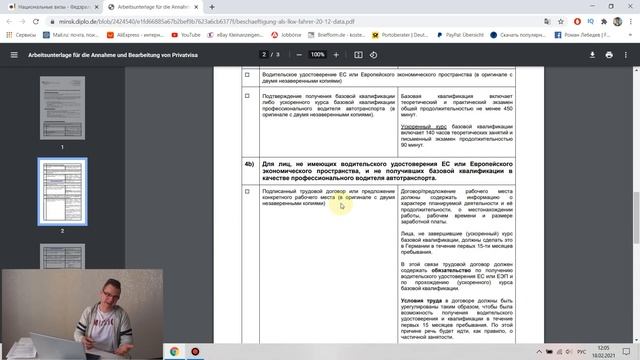Tick the Подтверждение получения базовой квалификации checkbox
The image size is (640, 360).
coord(247,96)
